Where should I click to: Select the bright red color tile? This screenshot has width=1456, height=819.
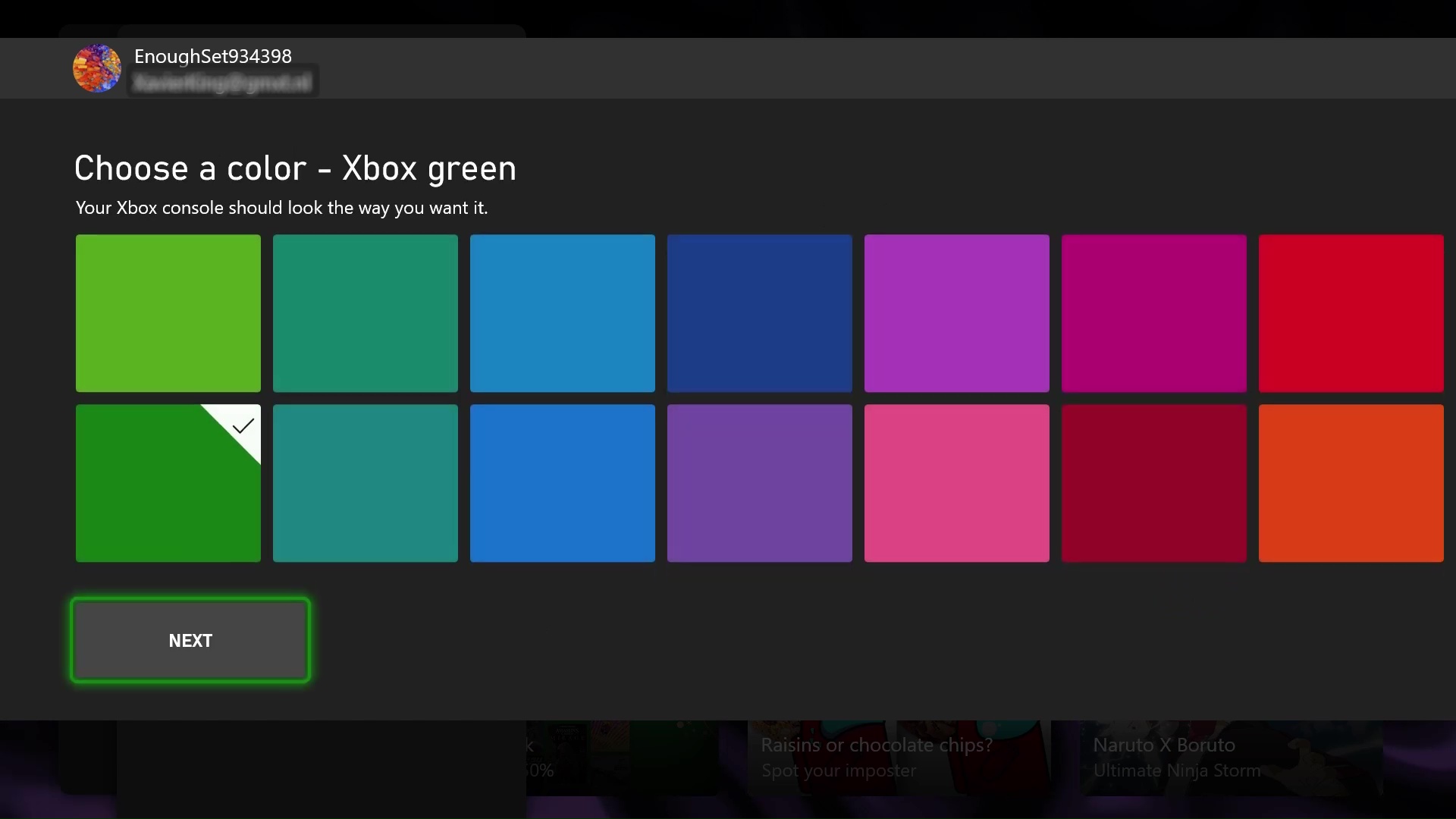1351,313
